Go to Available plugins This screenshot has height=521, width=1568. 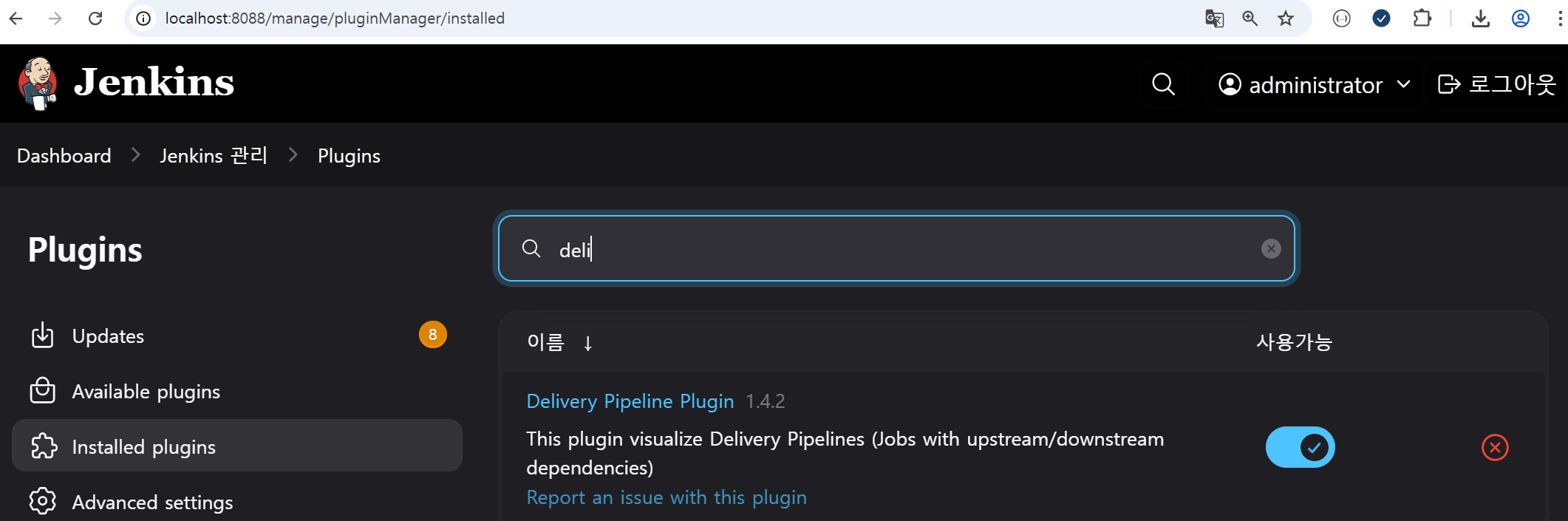coord(146,392)
